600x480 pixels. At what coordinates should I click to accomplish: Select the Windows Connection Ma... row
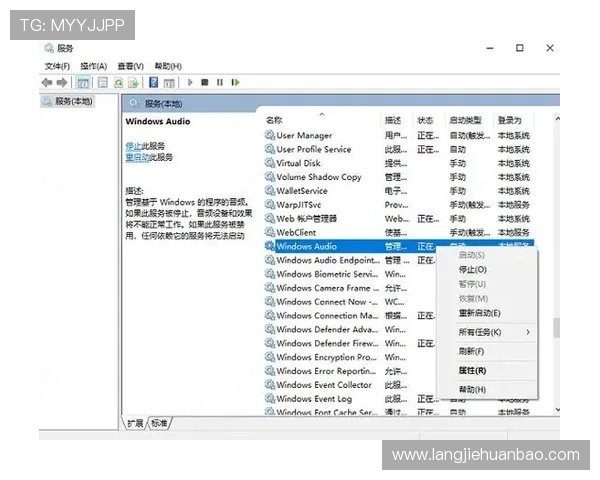coord(350,315)
